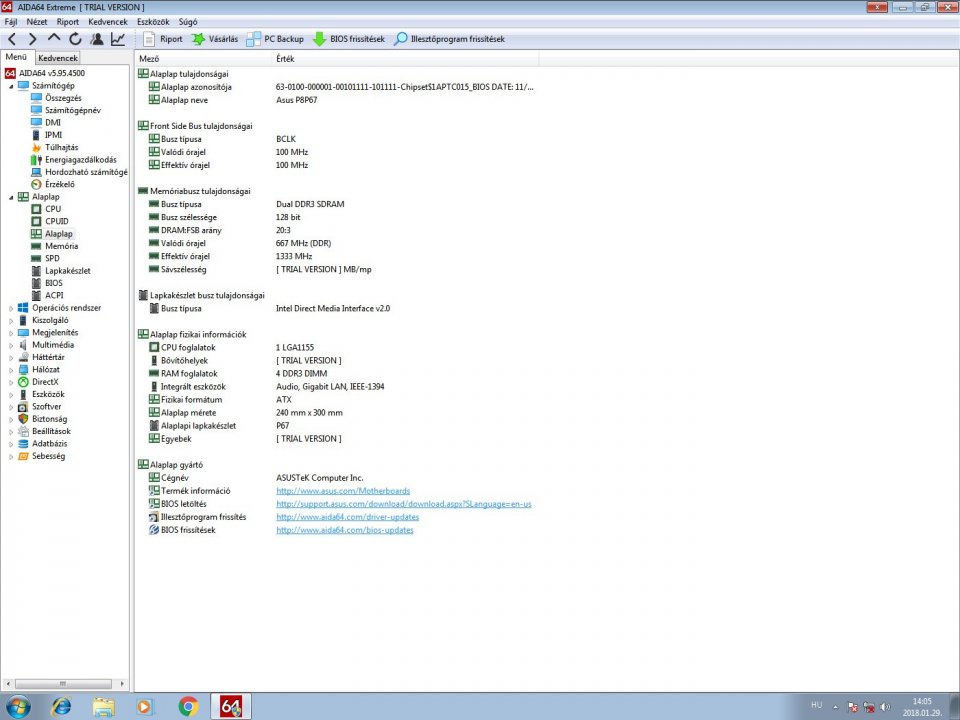Image resolution: width=960 pixels, height=720 pixels.
Task: Select Szoftver in the tree
Action: 40,407
